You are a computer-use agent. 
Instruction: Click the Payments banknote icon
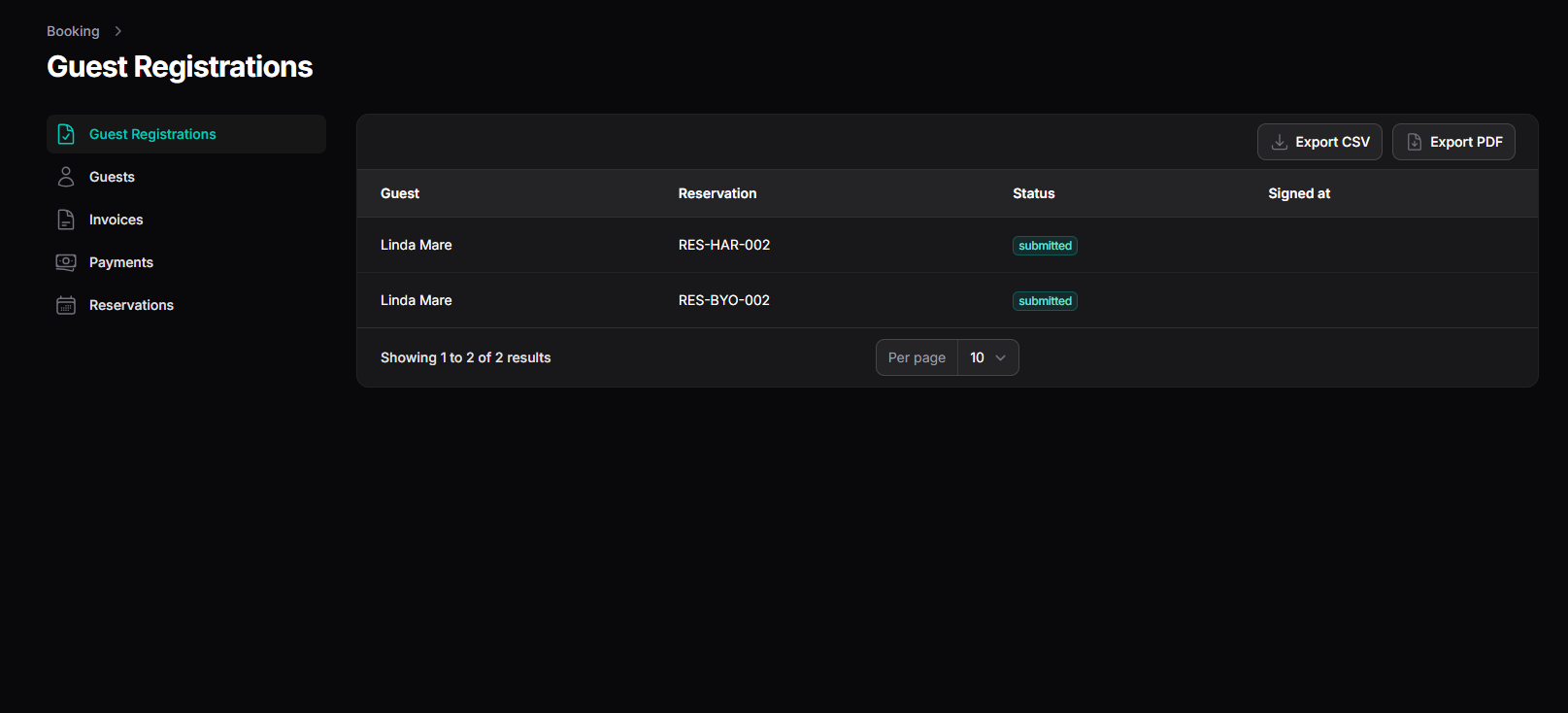point(66,262)
